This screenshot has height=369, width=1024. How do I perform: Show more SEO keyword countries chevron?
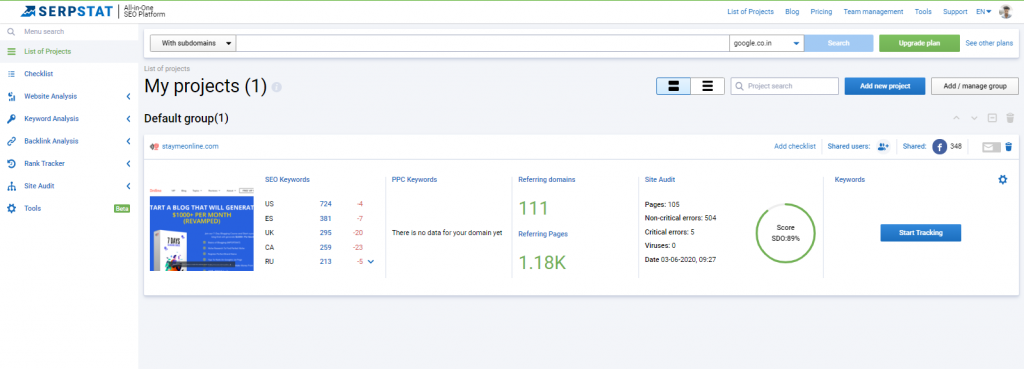click(x=370, y=262)
